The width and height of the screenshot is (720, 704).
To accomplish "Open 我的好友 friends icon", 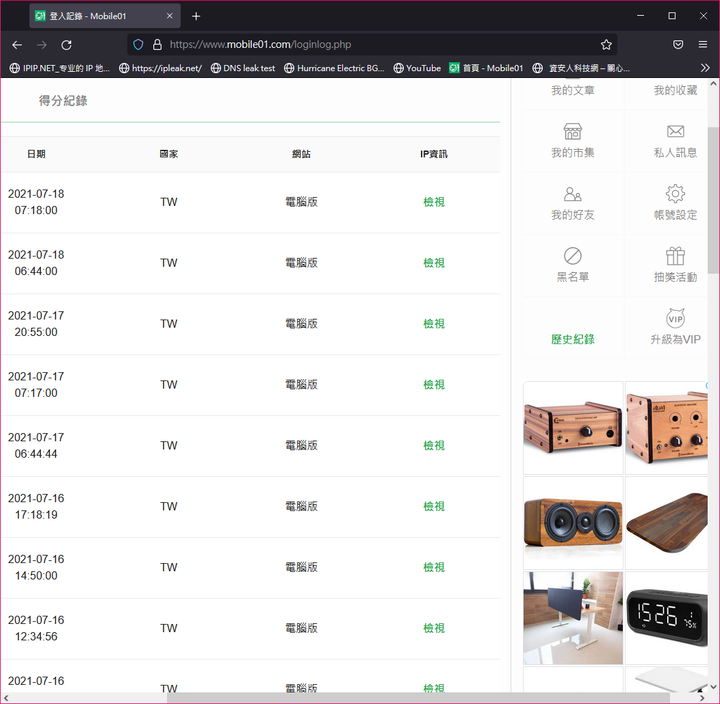I will (x=573, y=194).
